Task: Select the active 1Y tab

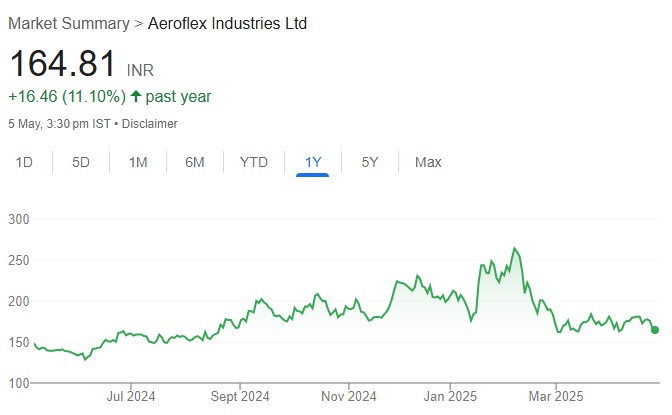Action: point(313,162)
